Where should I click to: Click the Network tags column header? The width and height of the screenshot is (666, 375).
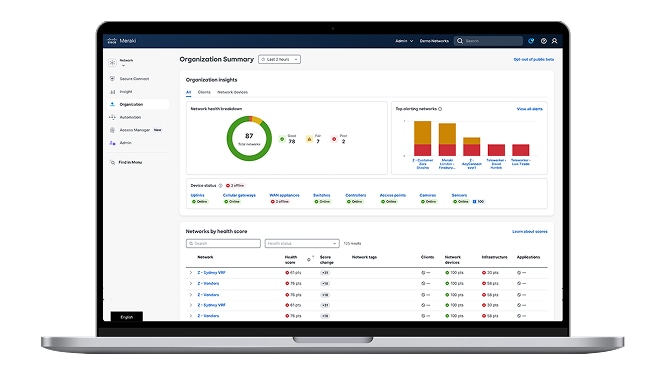click(364, 257)
